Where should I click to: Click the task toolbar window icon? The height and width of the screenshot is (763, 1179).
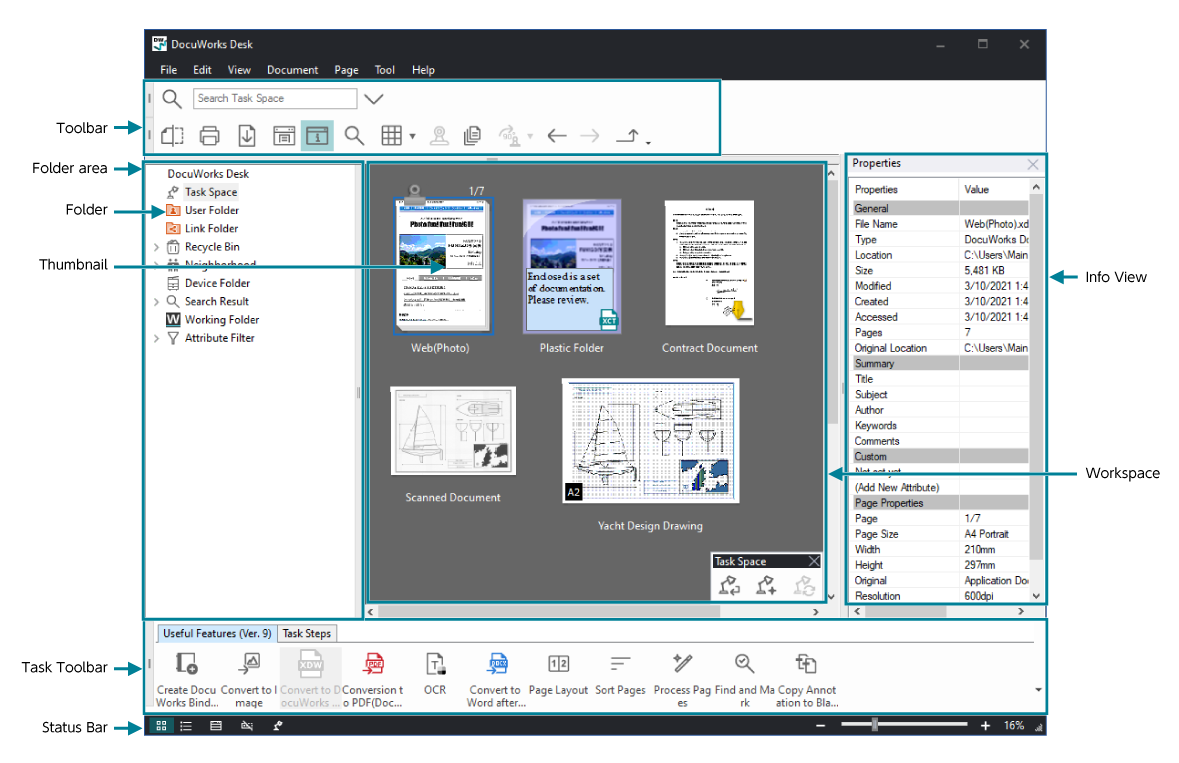pyautogui.click(x=283, y=136)
